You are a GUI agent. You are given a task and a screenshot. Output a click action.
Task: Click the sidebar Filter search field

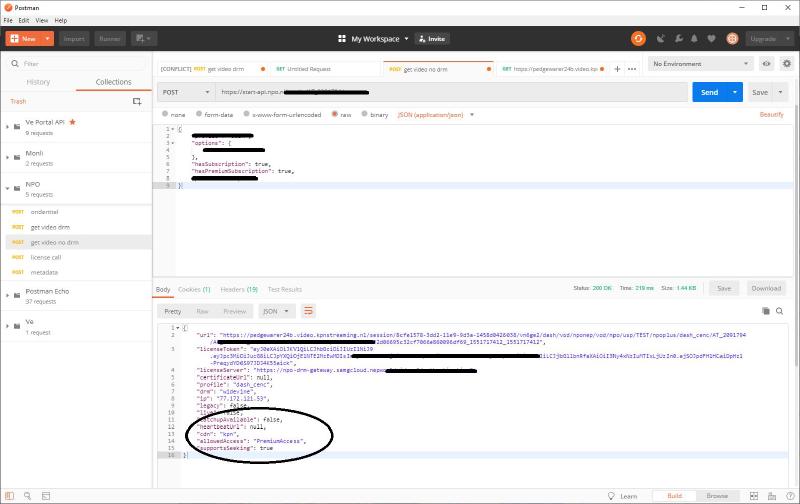[80, 63]
